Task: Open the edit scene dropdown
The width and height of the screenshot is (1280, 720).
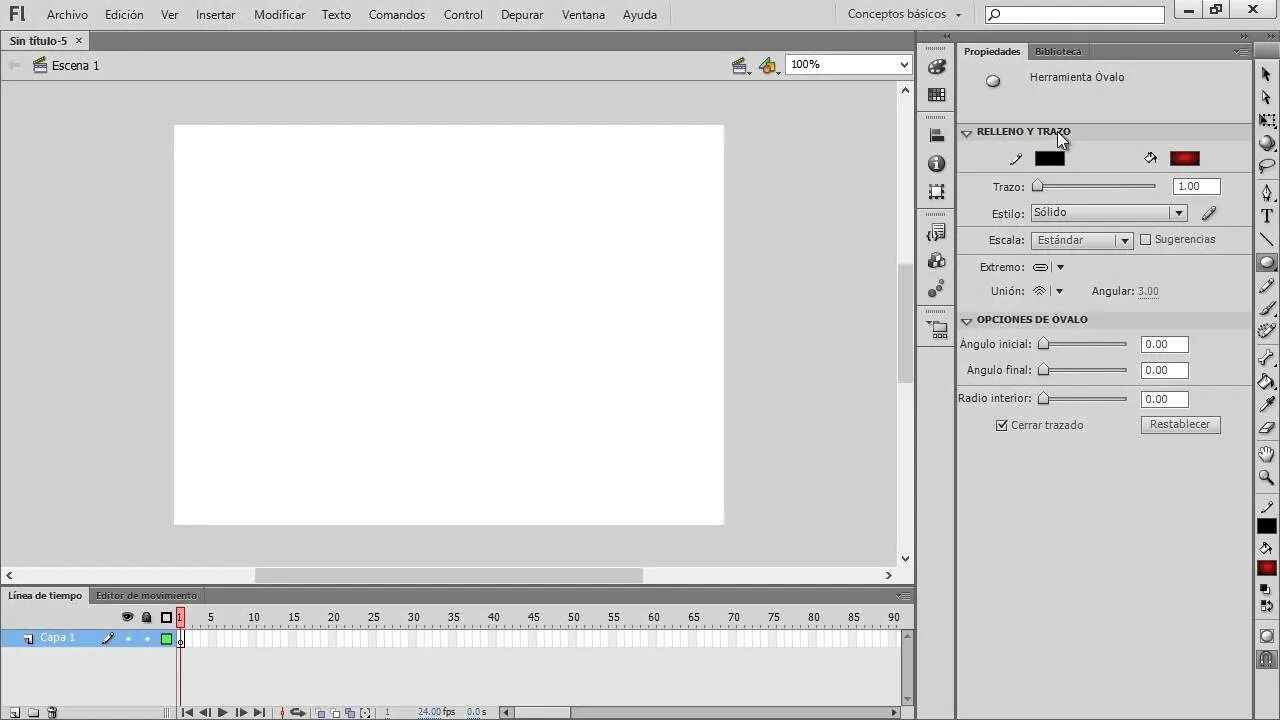Action: click(741, 66)
